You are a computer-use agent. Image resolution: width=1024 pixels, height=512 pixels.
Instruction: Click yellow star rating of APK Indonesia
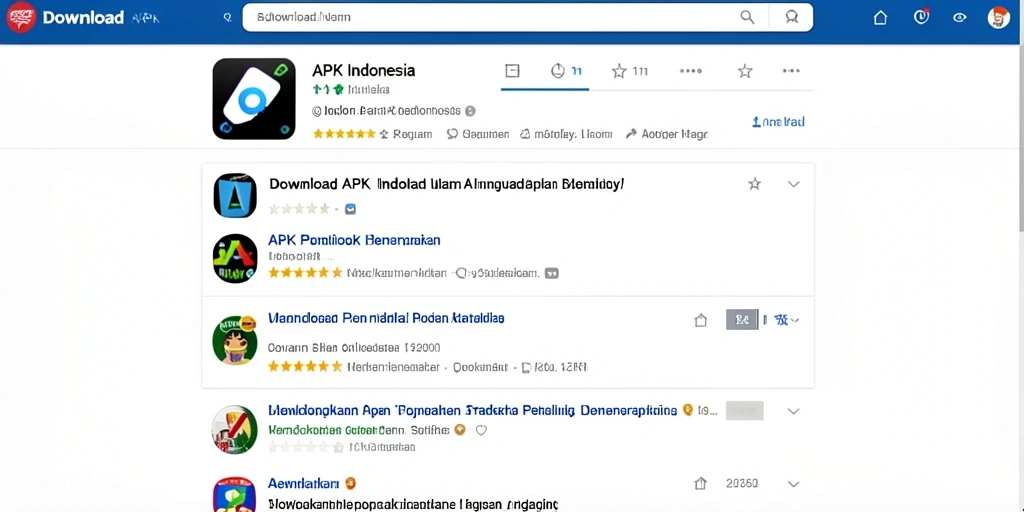coord(344,134)
